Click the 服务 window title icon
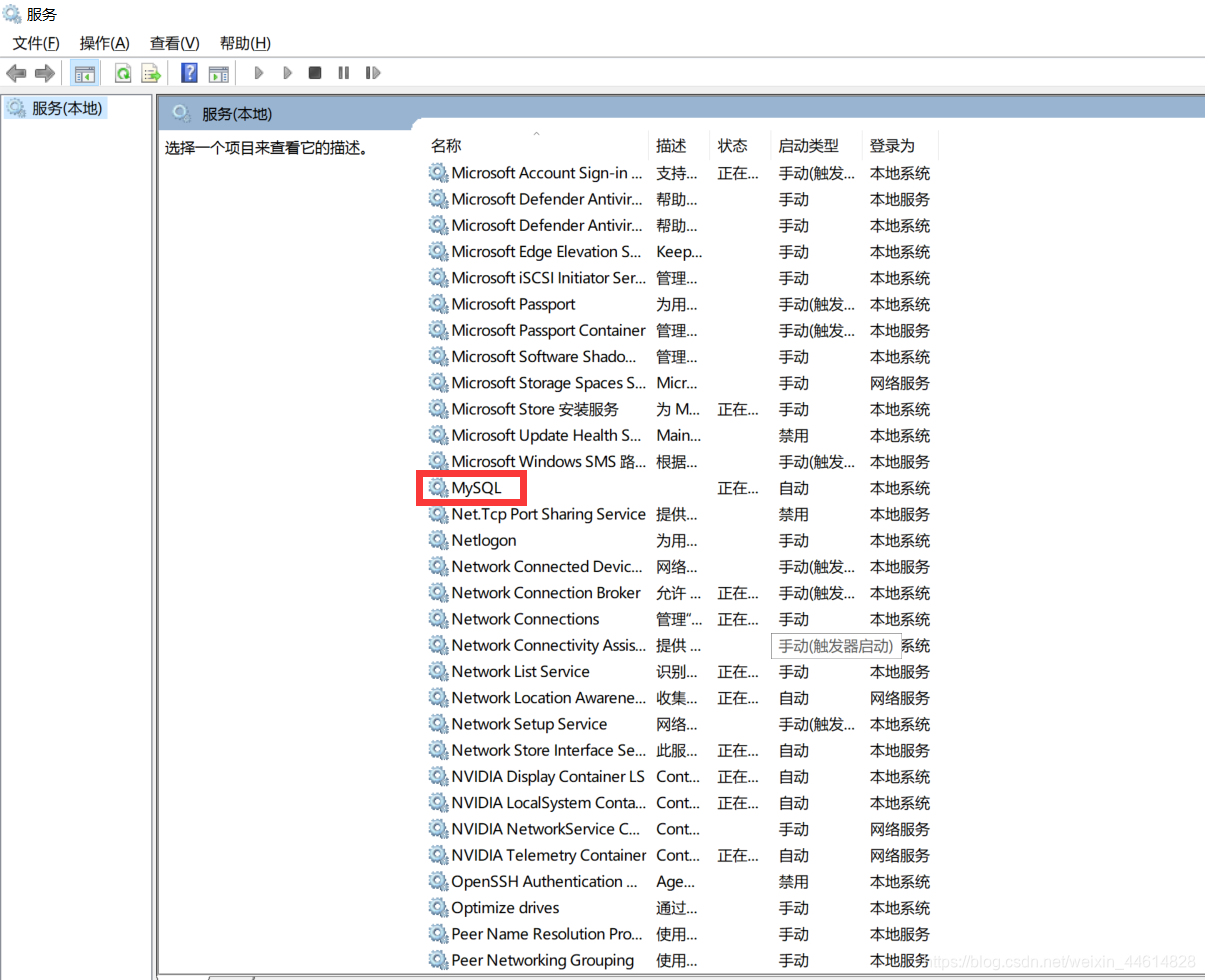The width and height of the screenshot is (1205, 980). [12, 14]
